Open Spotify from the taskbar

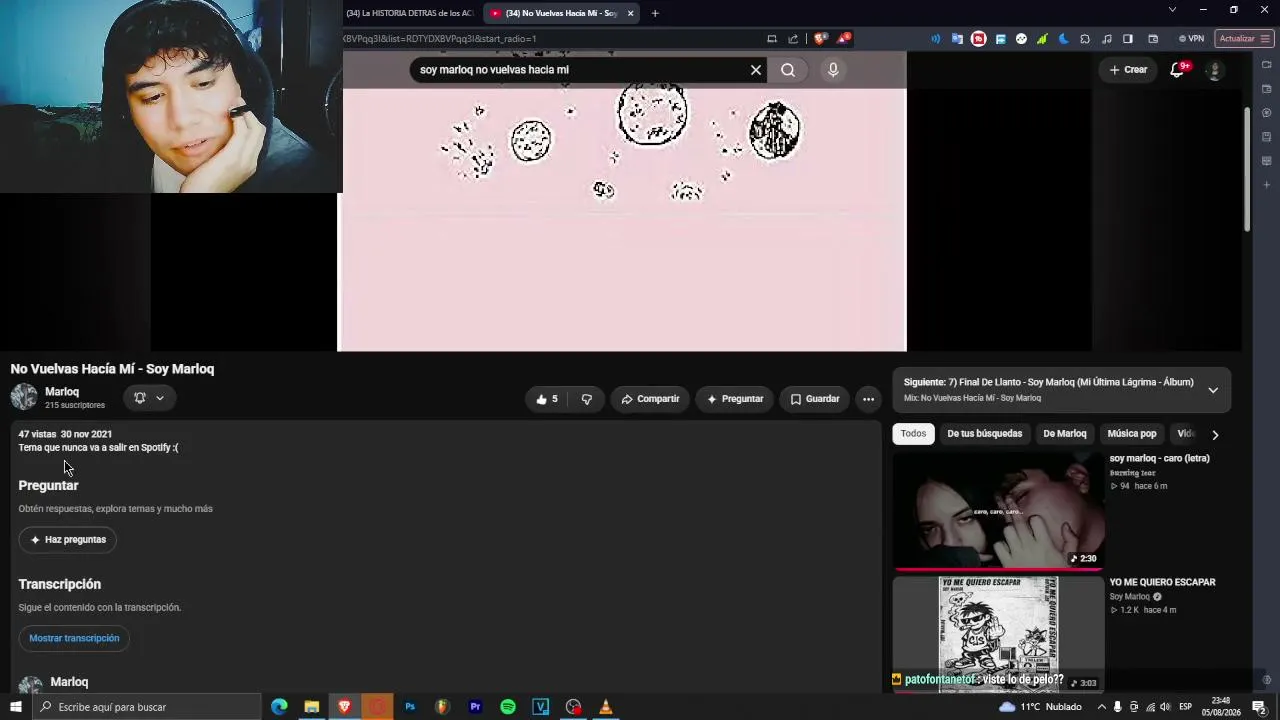point(508,707)
